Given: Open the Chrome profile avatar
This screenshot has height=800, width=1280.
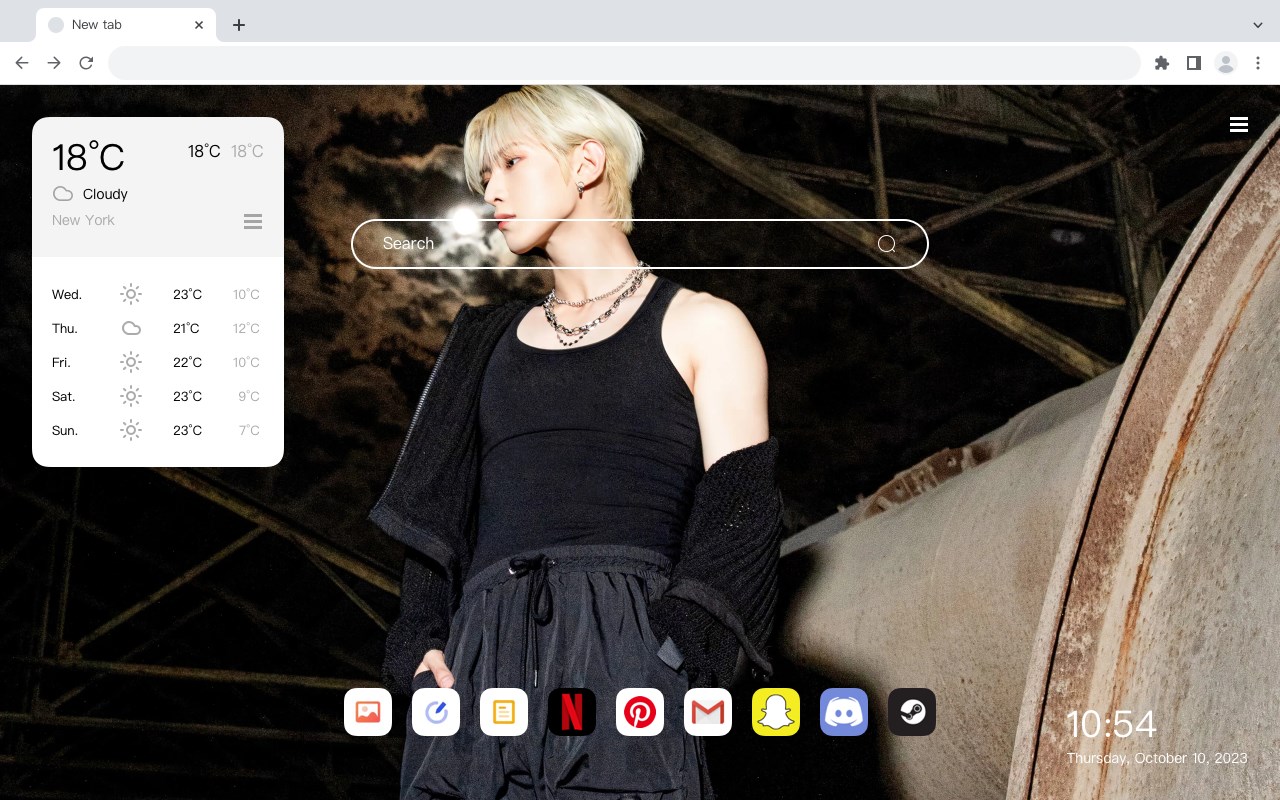Looking at the screenshot, I should [1226, 63].
